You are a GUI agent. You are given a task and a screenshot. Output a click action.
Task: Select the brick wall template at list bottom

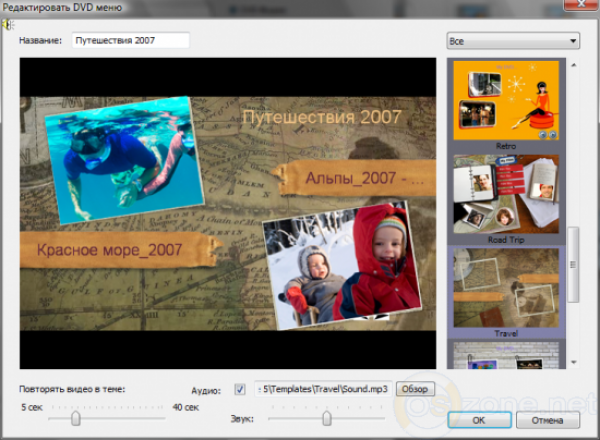[506, 355]
